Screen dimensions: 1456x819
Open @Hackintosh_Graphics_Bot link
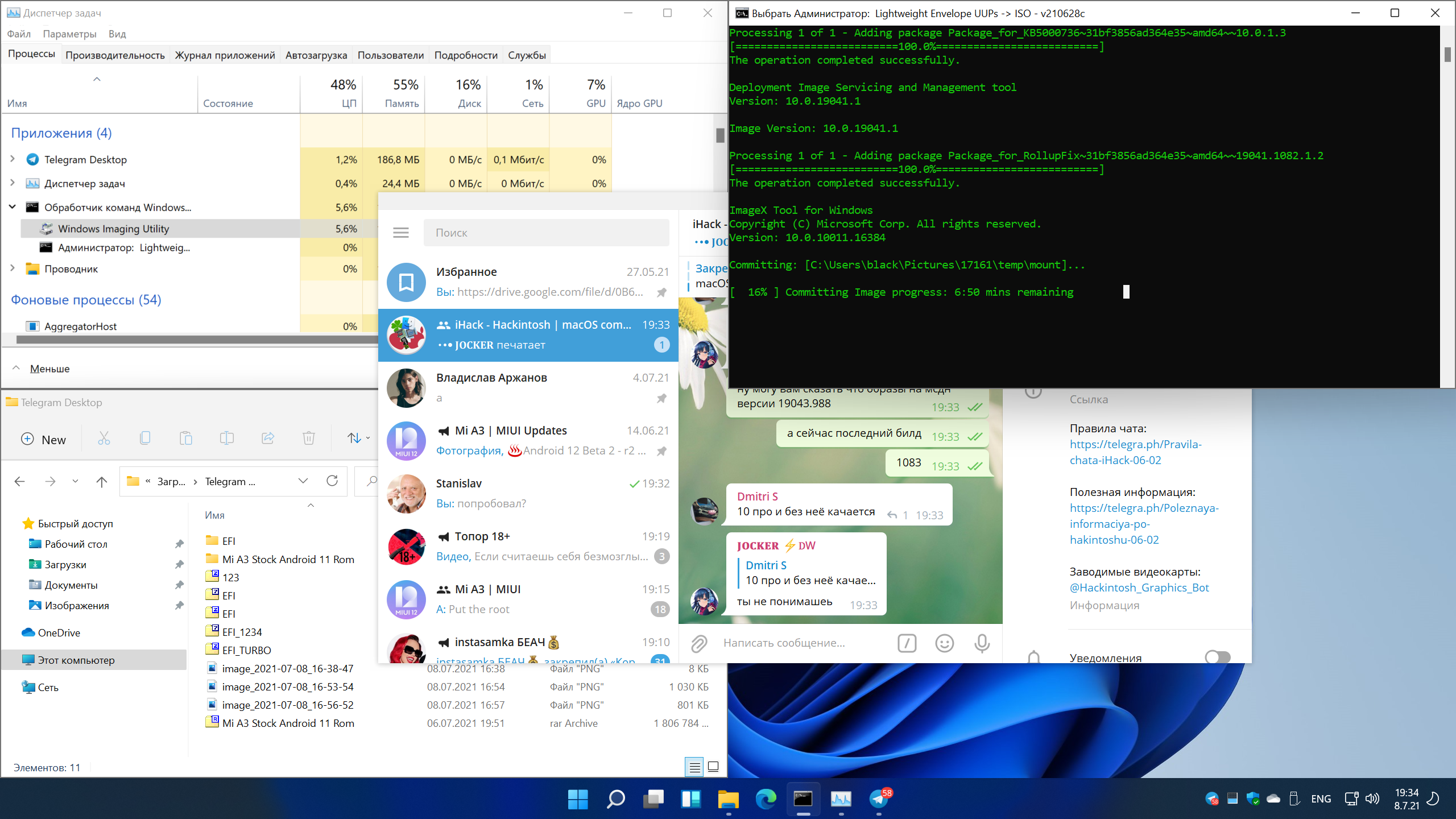(1139, 588)
